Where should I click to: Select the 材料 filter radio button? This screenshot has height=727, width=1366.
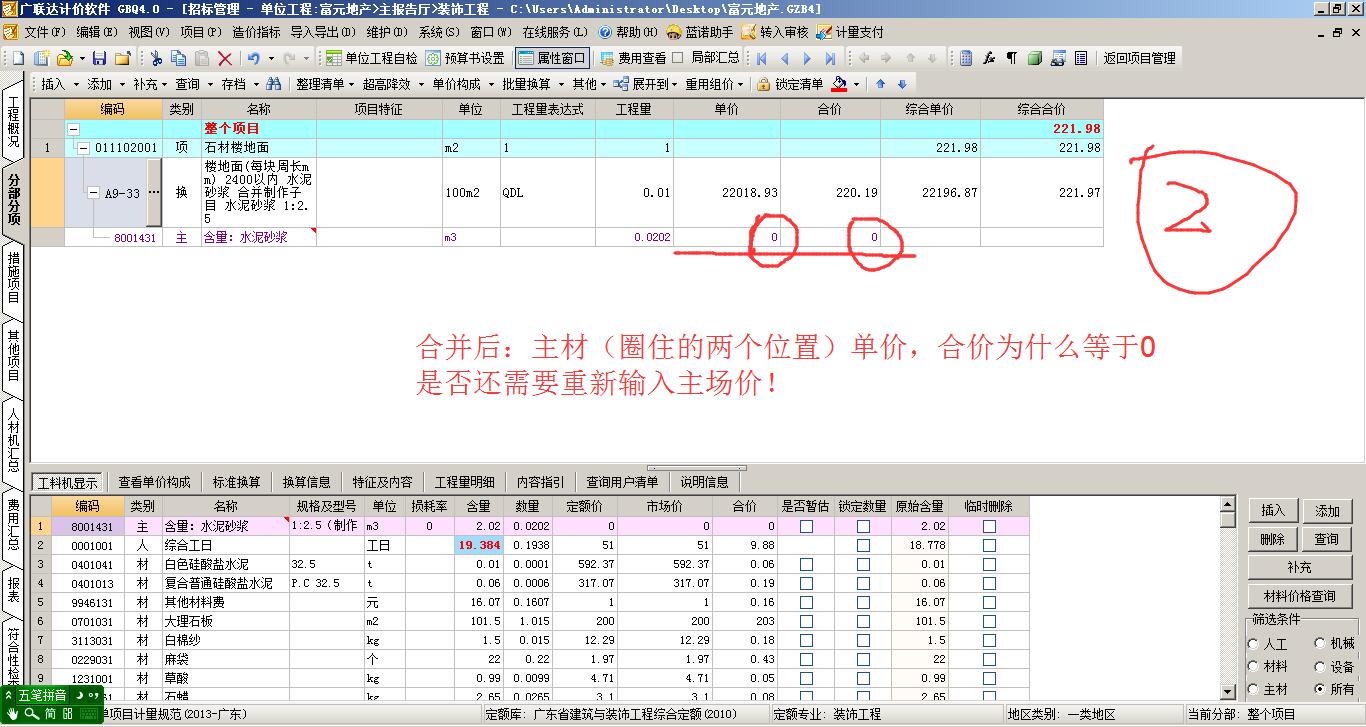click(x=1254, y=666)
